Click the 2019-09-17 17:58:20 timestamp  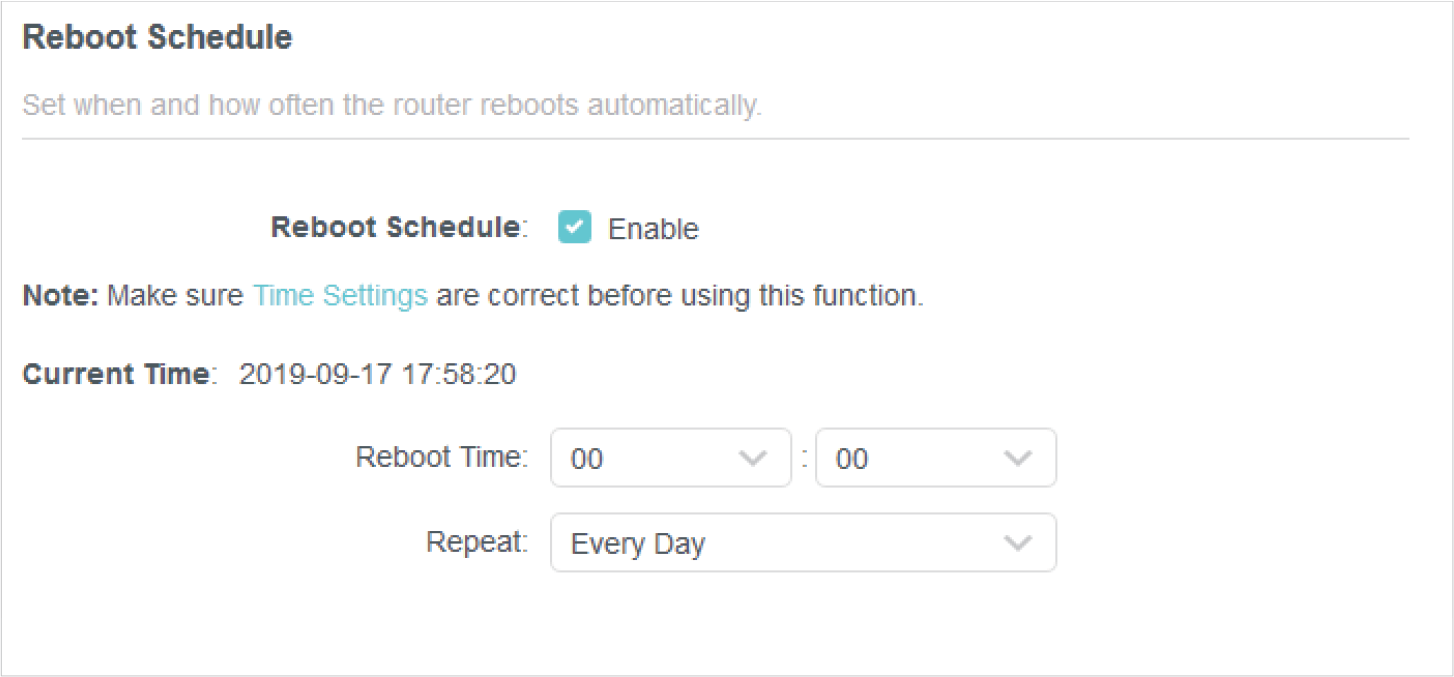tap(378, 375)
